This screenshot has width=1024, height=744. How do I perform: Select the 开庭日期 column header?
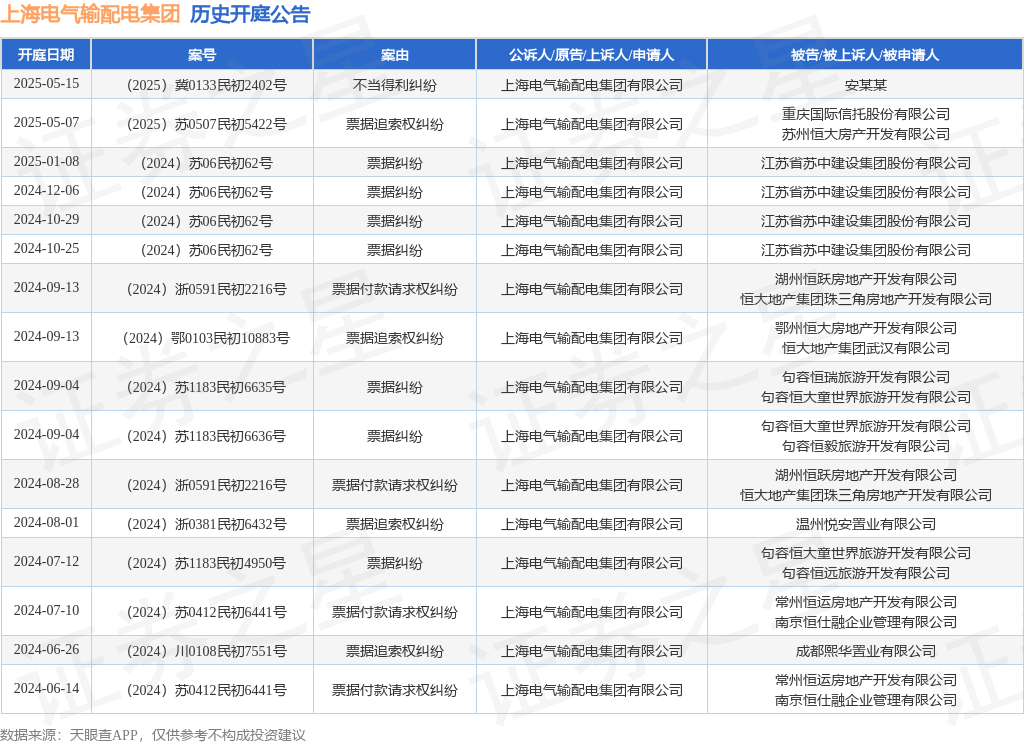click(46, 55)
